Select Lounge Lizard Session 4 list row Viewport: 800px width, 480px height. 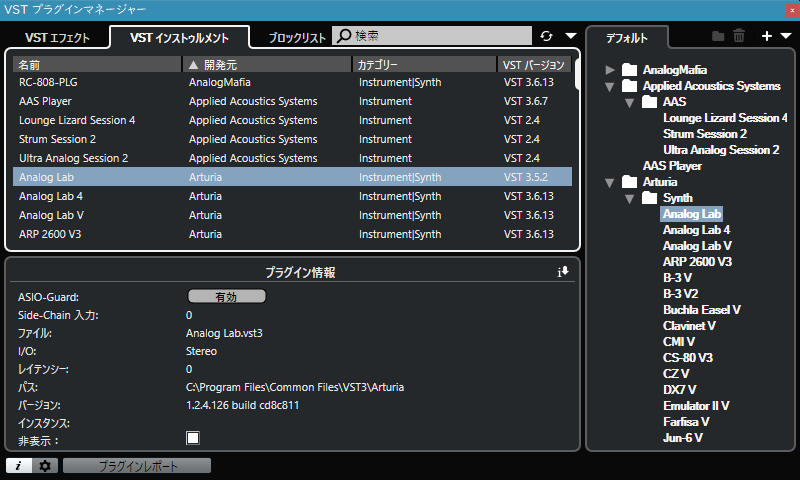pyautogui.click(x=292, y=120)
